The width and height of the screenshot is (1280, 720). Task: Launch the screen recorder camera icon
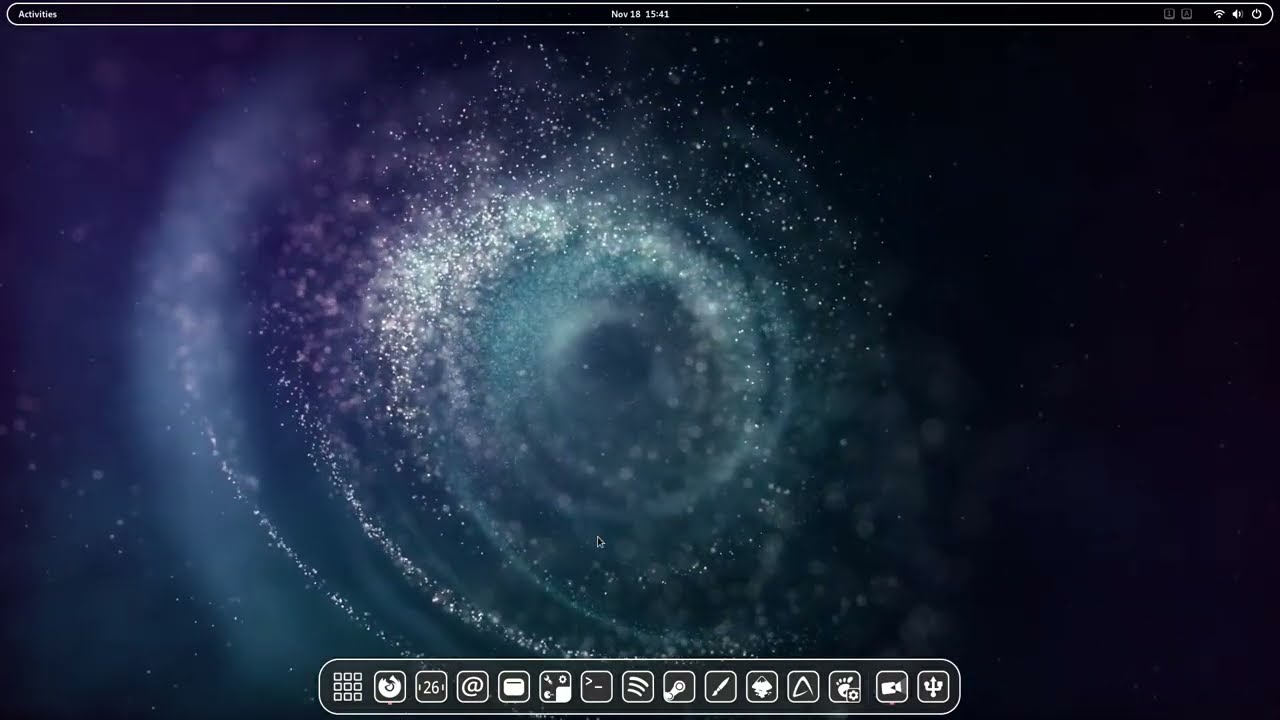892,687
